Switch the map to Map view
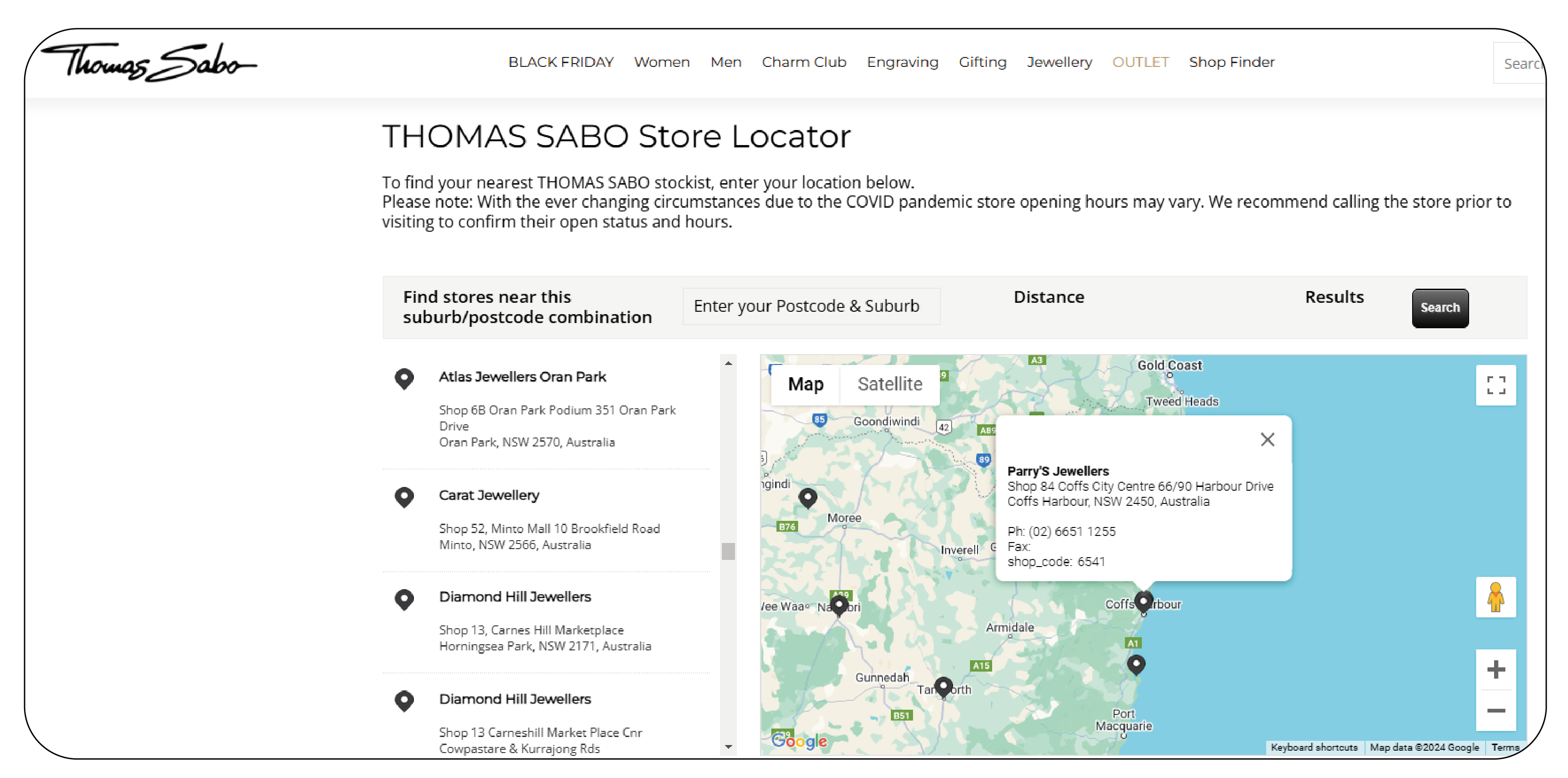Image resolution: width=1568 pixels, height=778 pixels. pos(805,384)
